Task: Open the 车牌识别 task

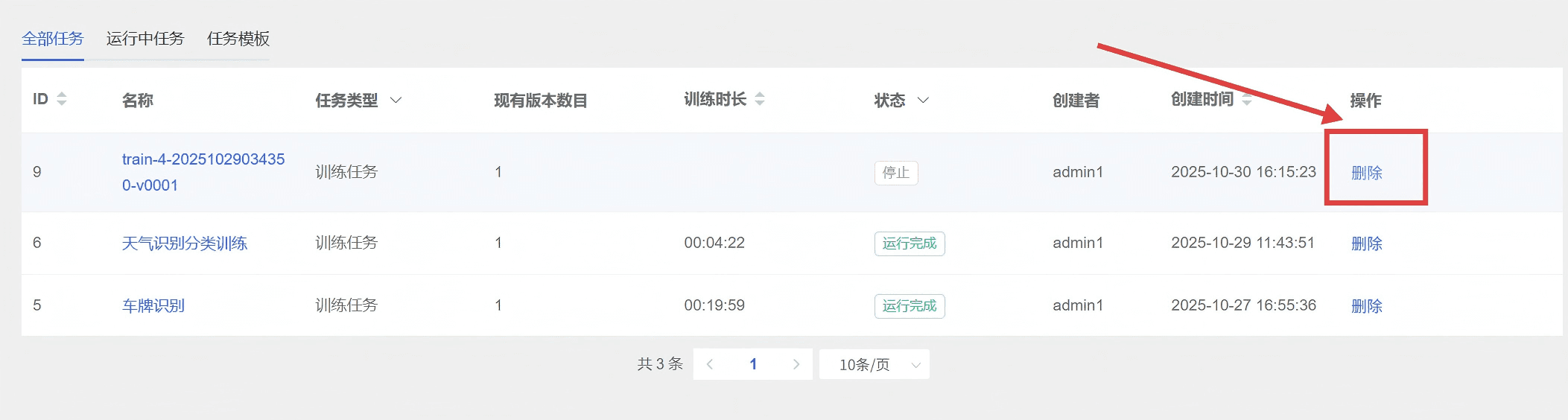Action: [x=153, y=306]
